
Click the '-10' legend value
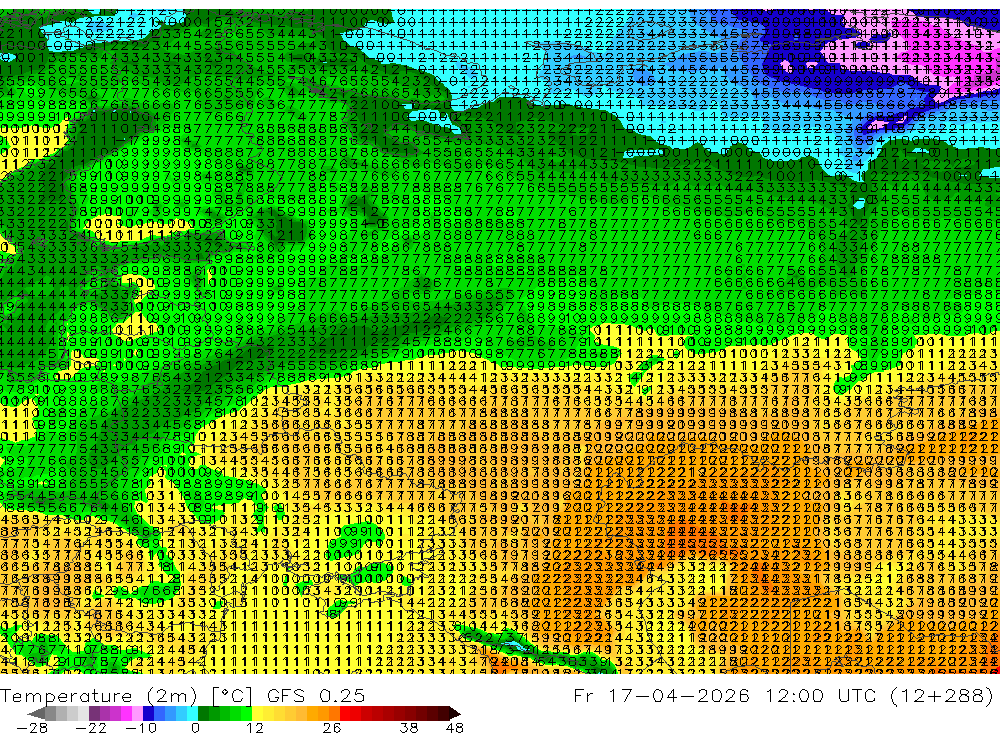pos(141,728)
